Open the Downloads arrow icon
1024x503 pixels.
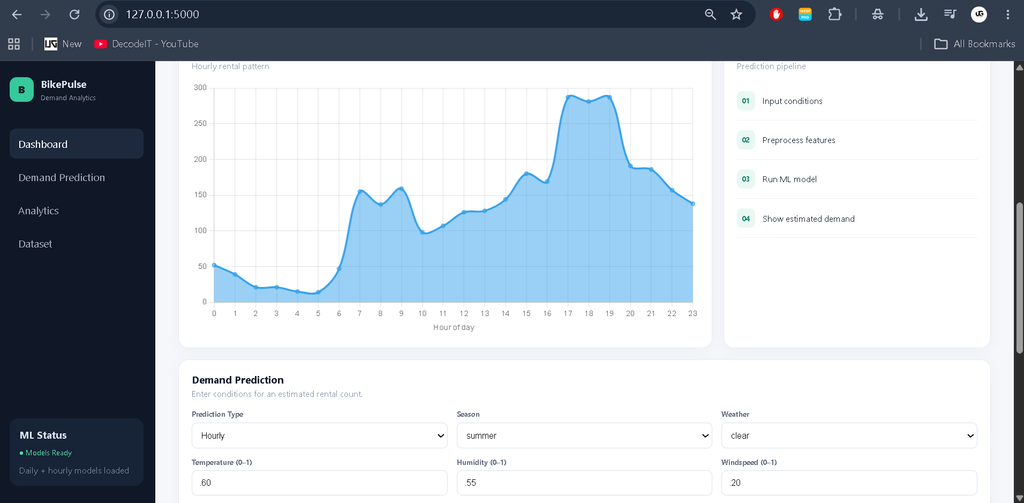[x=921, y=14]
